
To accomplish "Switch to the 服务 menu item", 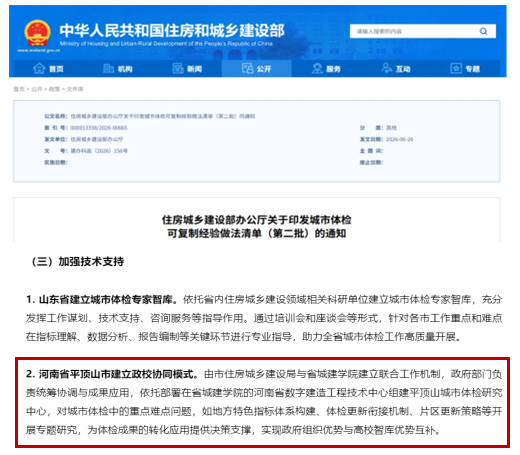I will [326, 69].
